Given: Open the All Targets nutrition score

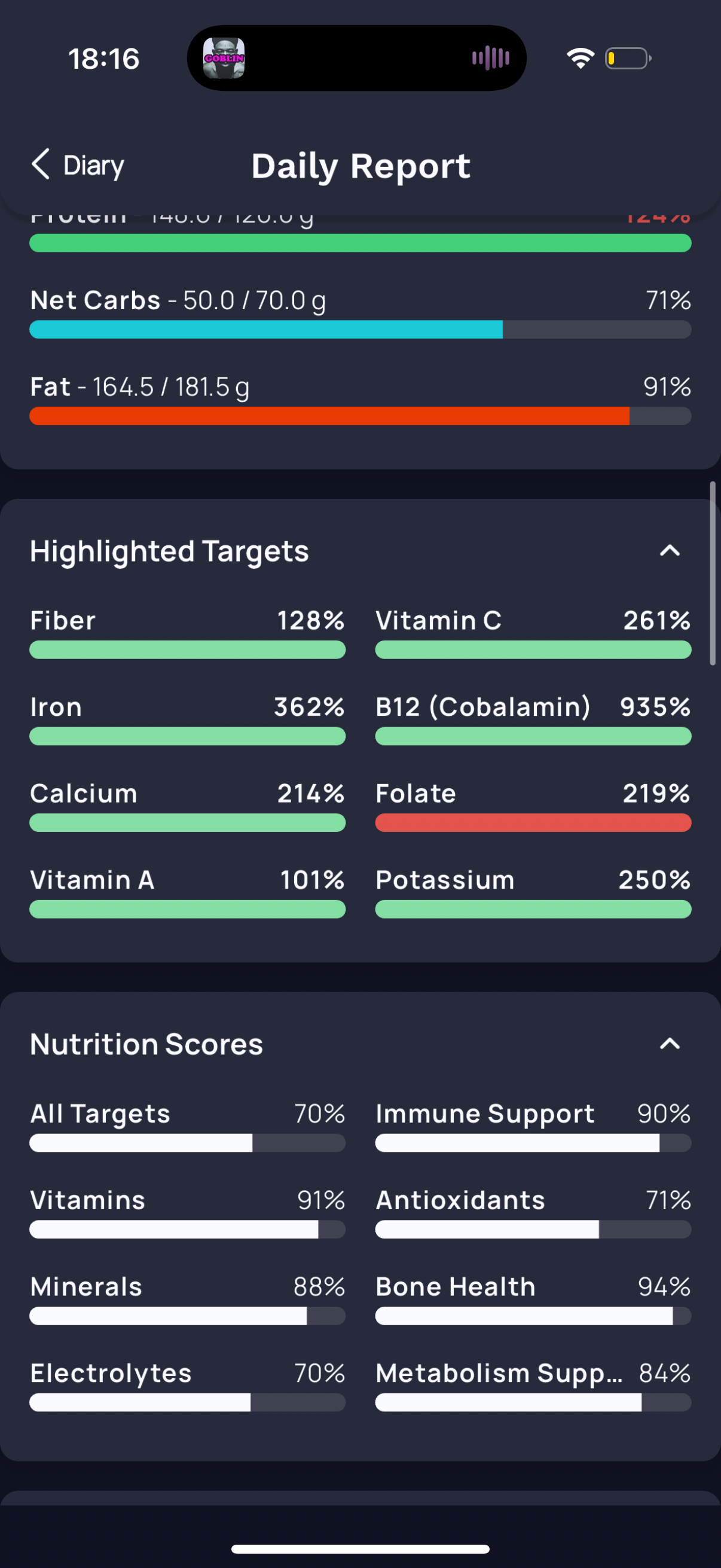Looking at the screenshot, I should pos(187,1126).
